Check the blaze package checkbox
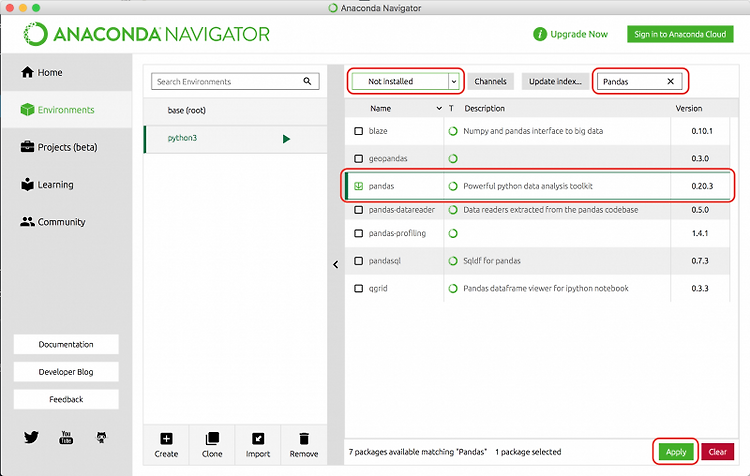Screen dimensions: 750x476 click(358, 131)
